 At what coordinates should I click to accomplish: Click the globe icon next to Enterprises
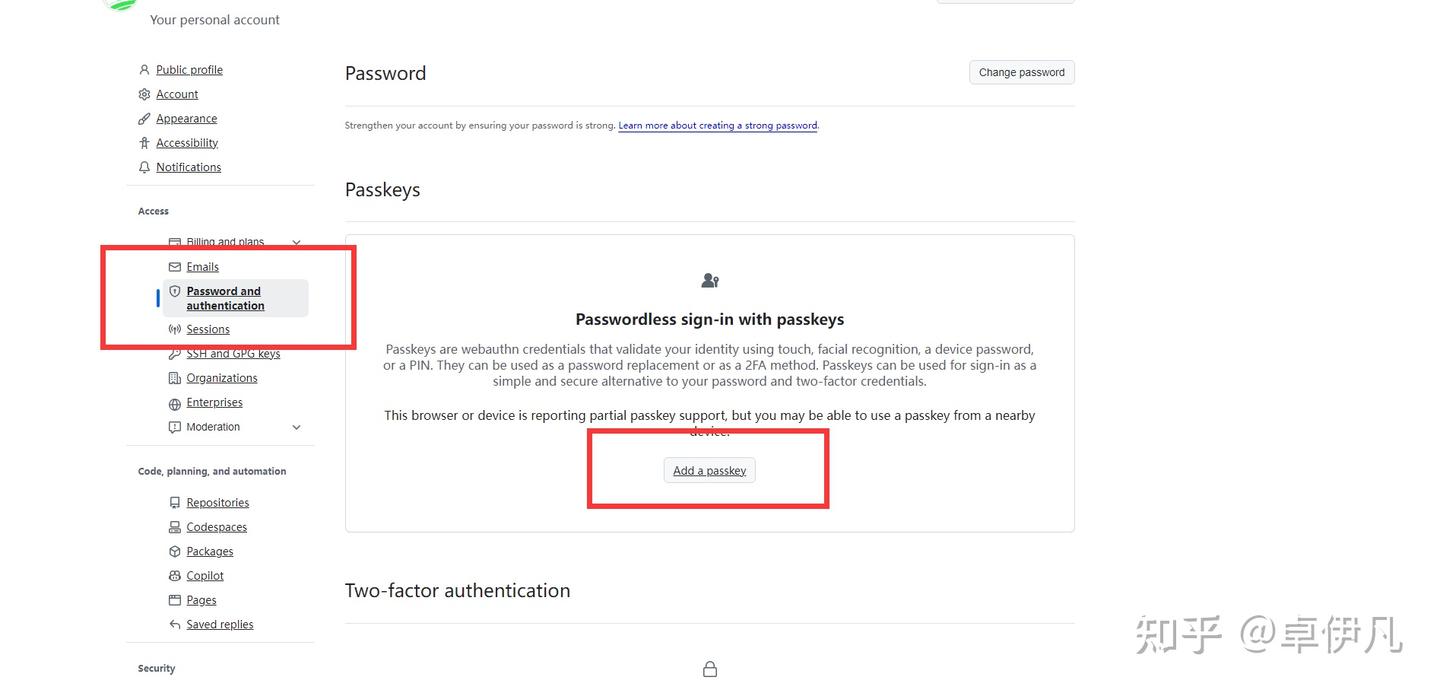click(175, 403)
